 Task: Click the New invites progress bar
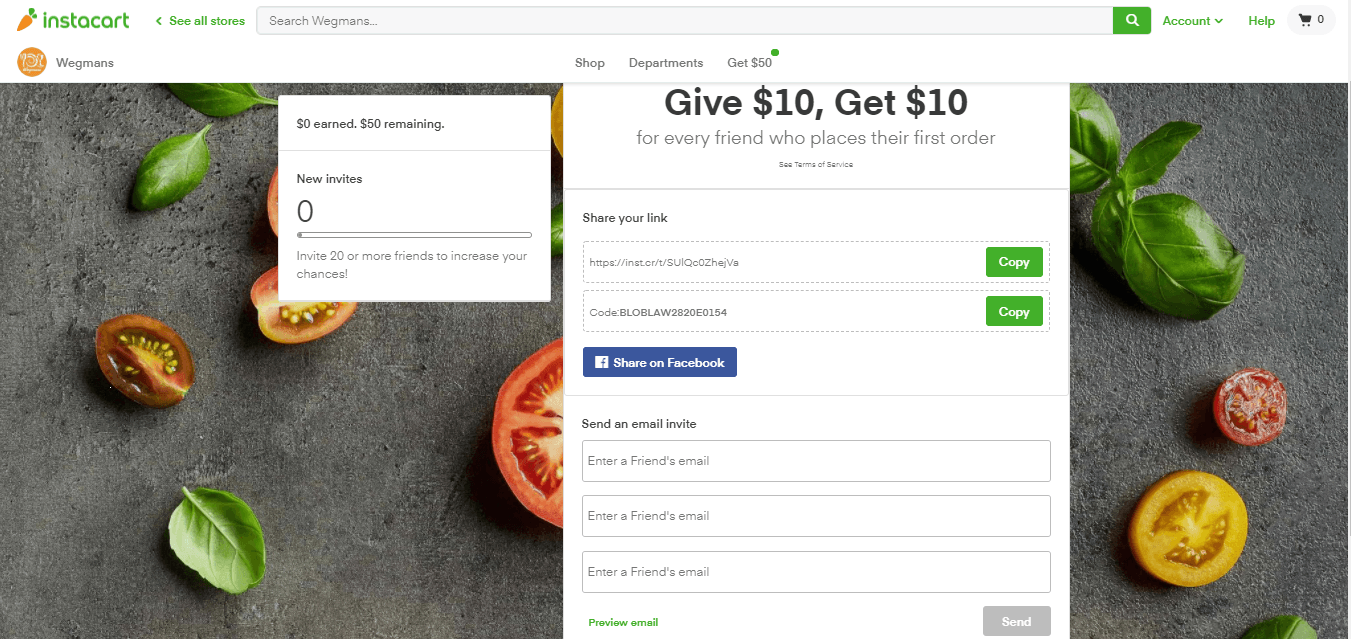point(414,235)
